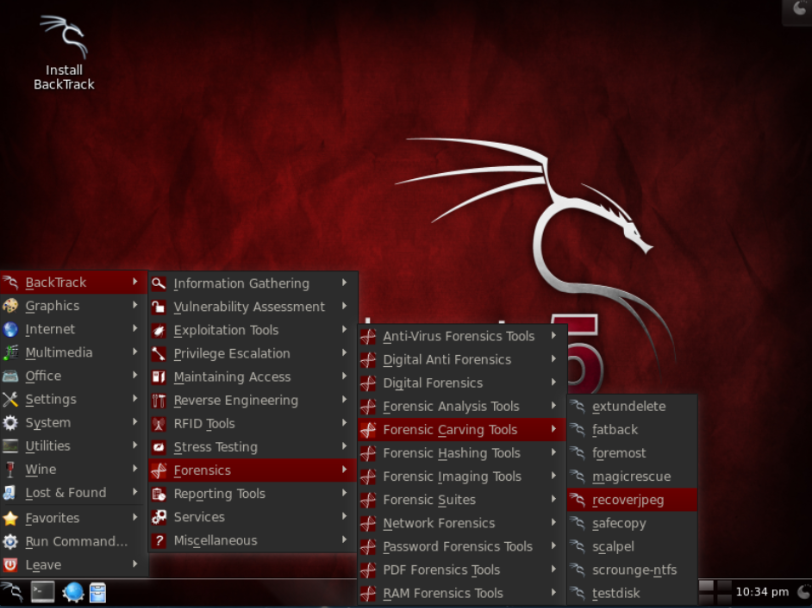Launch recoverjpeg from the carving tools
This screenshot has width=812, height=608.
pyautogui.click(x=632, y=500)
